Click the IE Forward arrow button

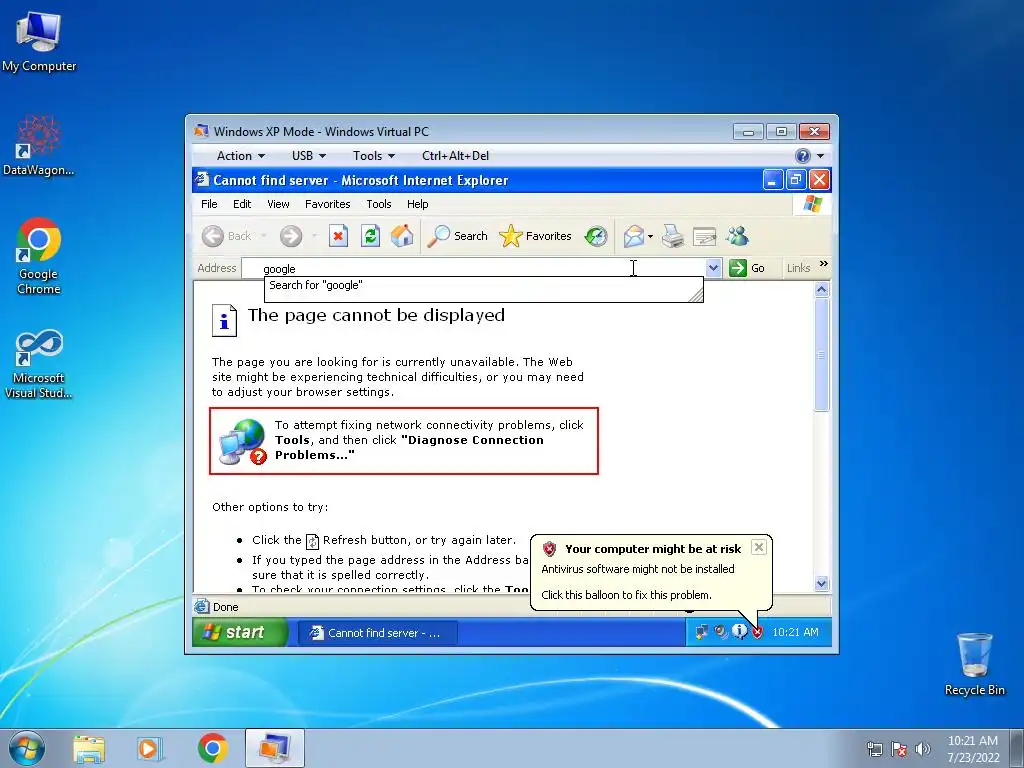(291, 236)
